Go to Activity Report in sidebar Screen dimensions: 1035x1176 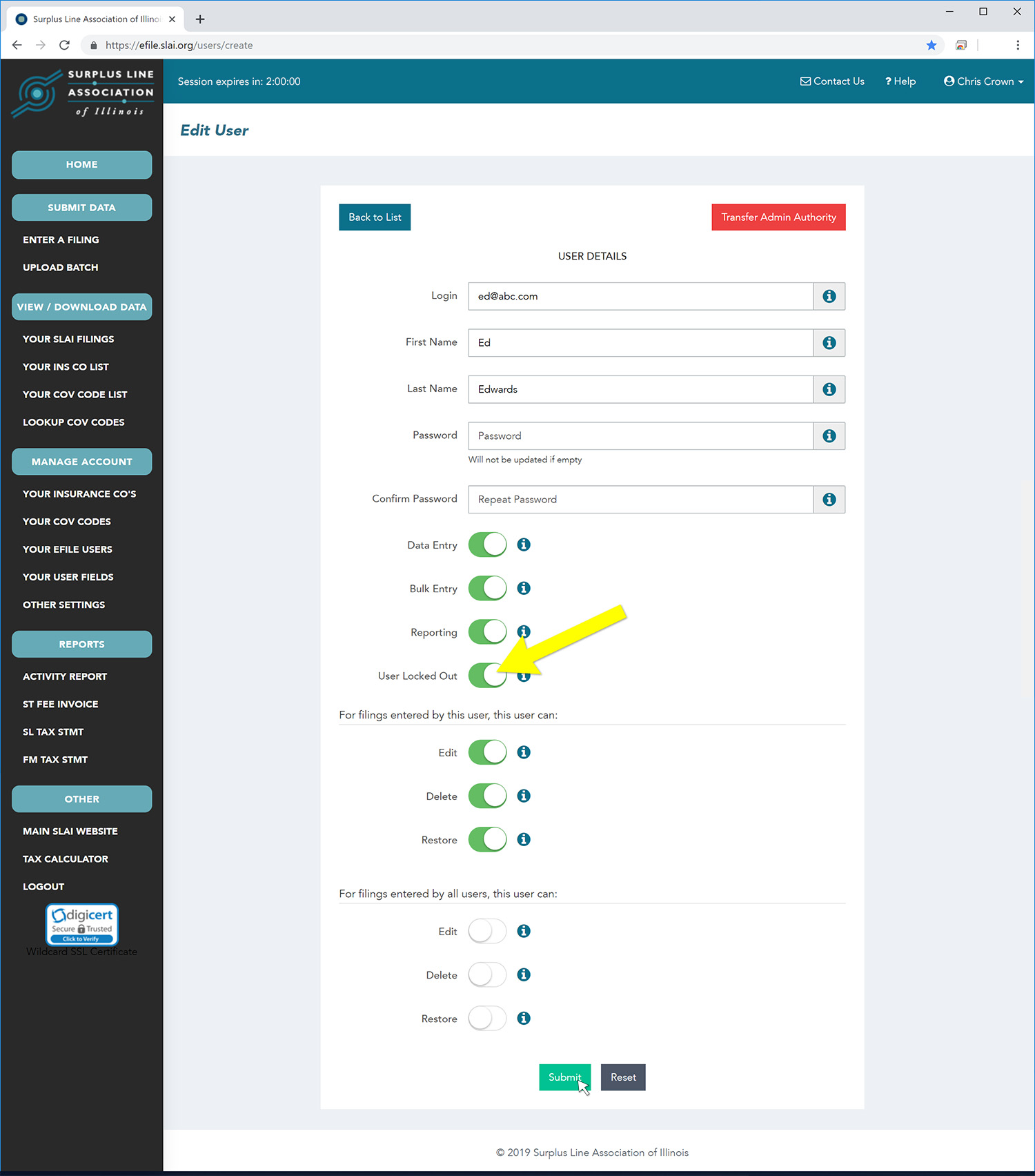click(x=65, y=676)
